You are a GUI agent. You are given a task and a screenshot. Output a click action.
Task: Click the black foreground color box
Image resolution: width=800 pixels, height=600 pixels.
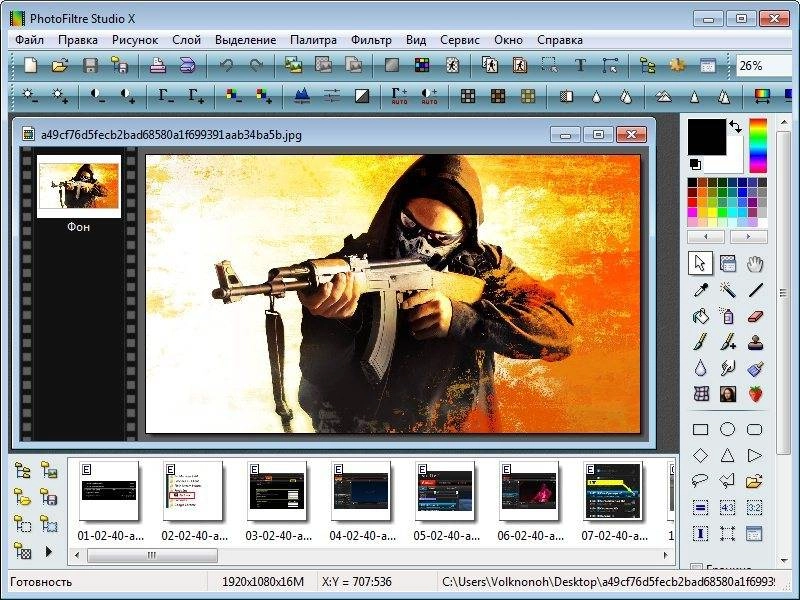pyautogui.click(x=707, y=137)
